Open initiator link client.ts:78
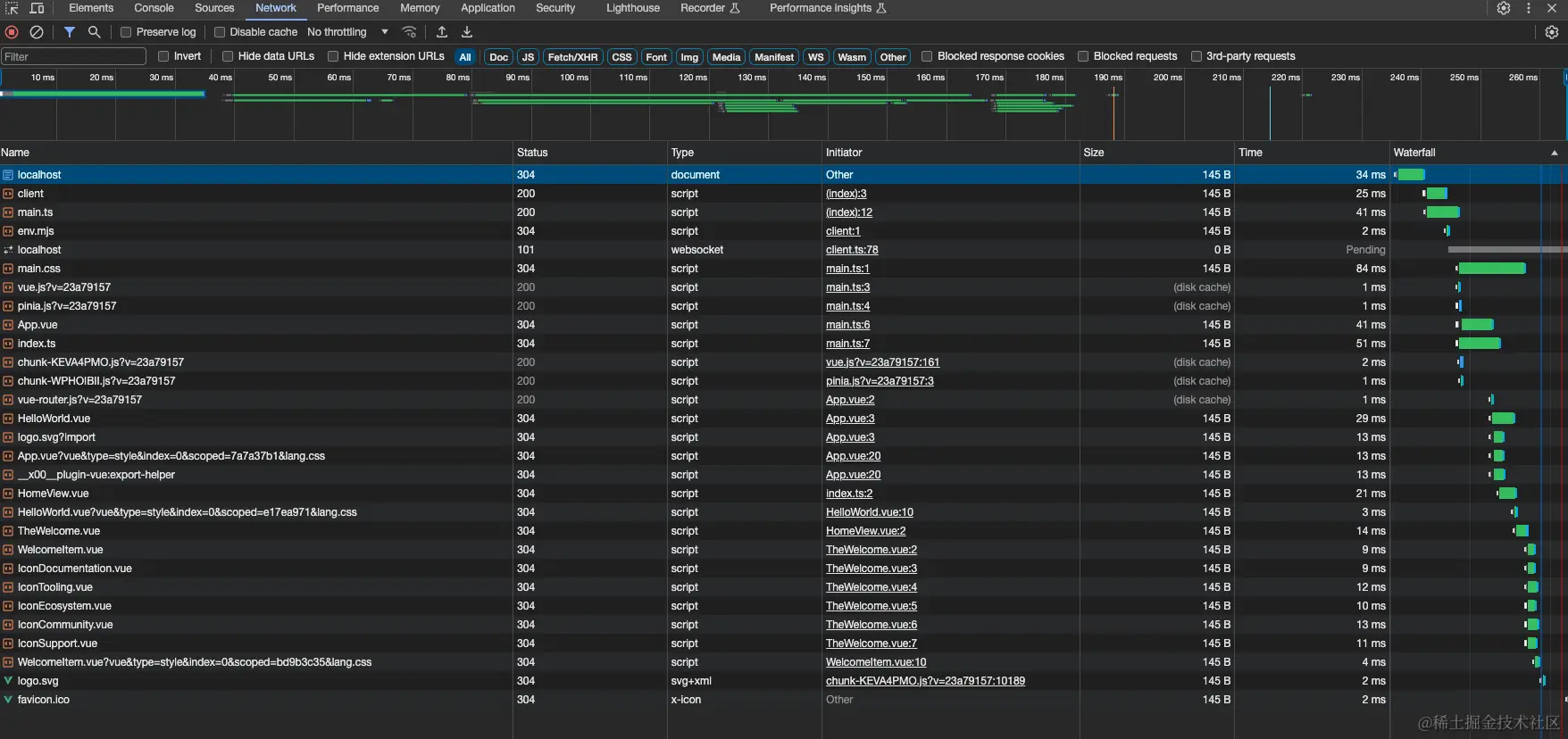Viewport: 1568px width, 739px height. pos(852,250)
